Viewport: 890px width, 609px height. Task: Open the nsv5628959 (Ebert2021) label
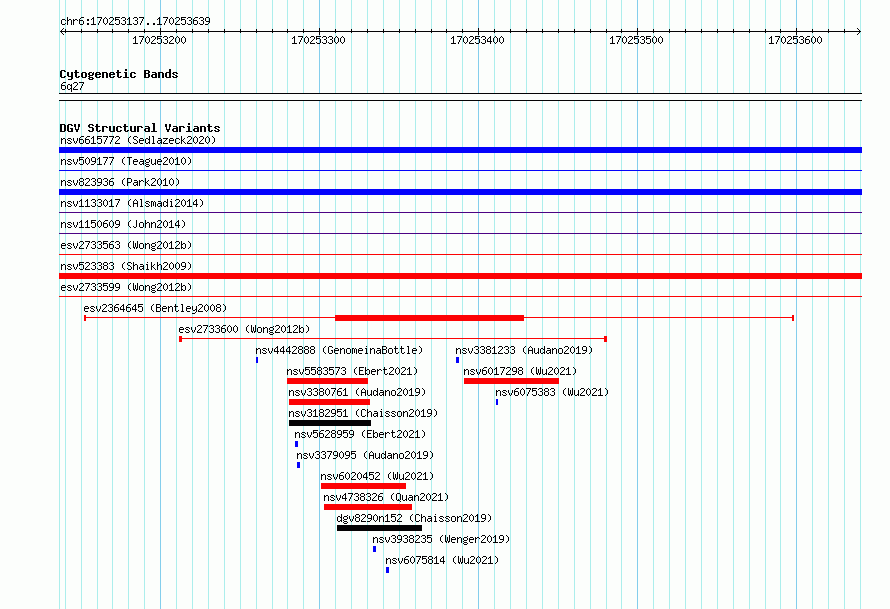click(360, 434)
